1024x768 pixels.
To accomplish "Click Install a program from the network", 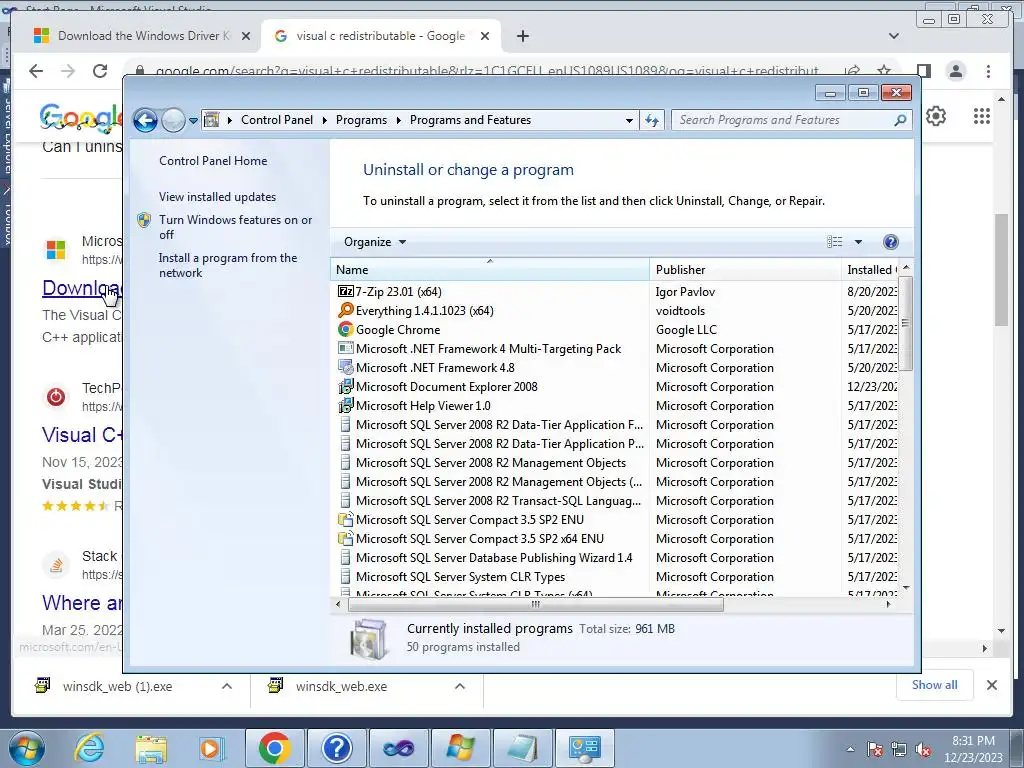I will click(228, 265).
